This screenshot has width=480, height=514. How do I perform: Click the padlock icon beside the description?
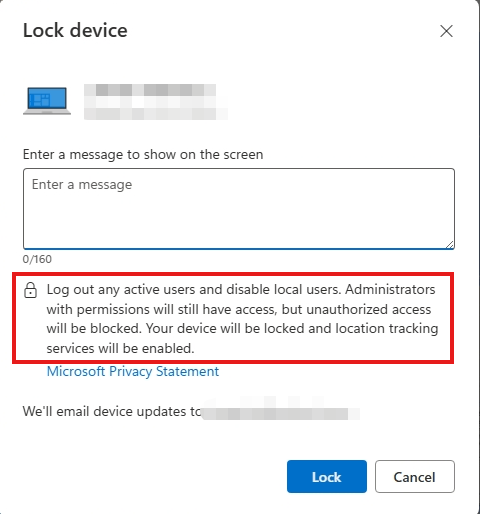[31, 290]
